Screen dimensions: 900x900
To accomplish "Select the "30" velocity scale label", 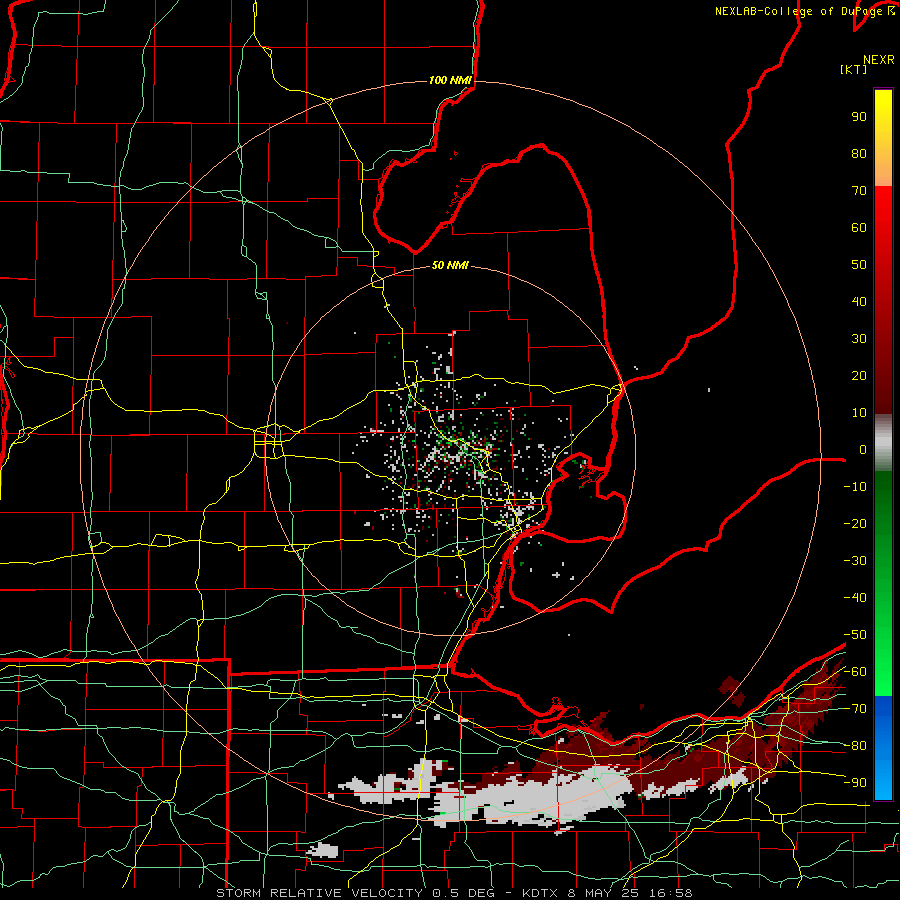I will point(859,339).
